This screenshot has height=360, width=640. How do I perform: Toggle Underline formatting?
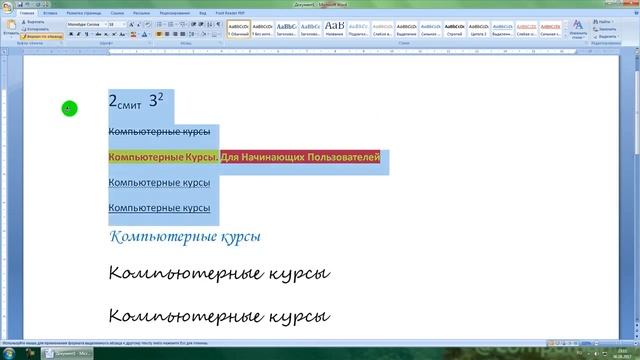87,35
